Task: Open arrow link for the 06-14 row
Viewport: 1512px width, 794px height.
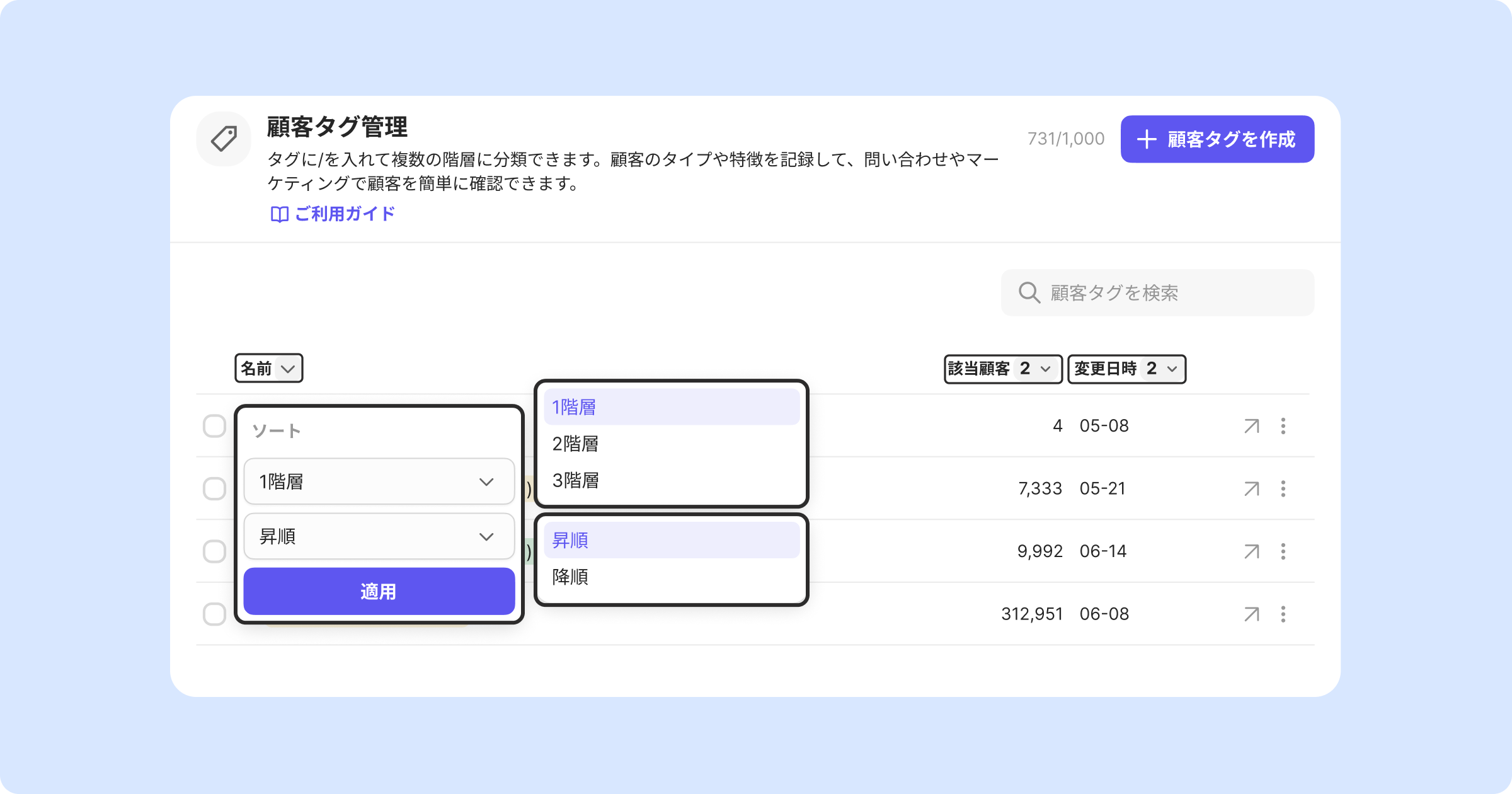Action: pyautogui.click(x=1251, y=551)
